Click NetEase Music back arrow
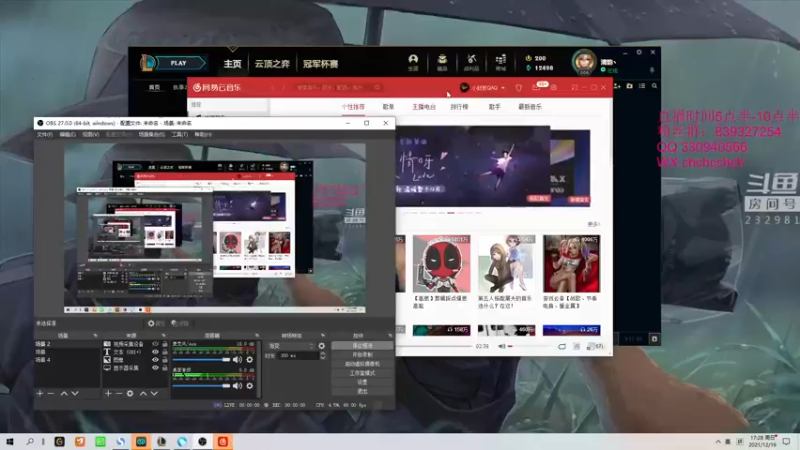 pyautogui.click(x=273, y=88)
